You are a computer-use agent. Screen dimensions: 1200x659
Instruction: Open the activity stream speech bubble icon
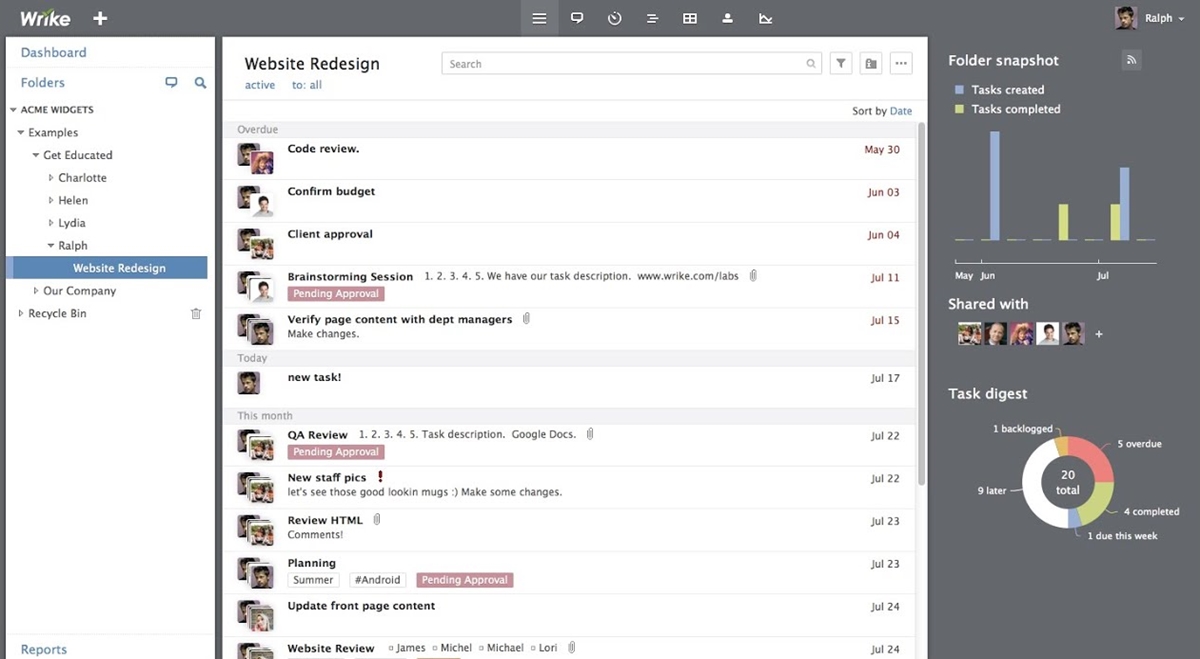577,18
